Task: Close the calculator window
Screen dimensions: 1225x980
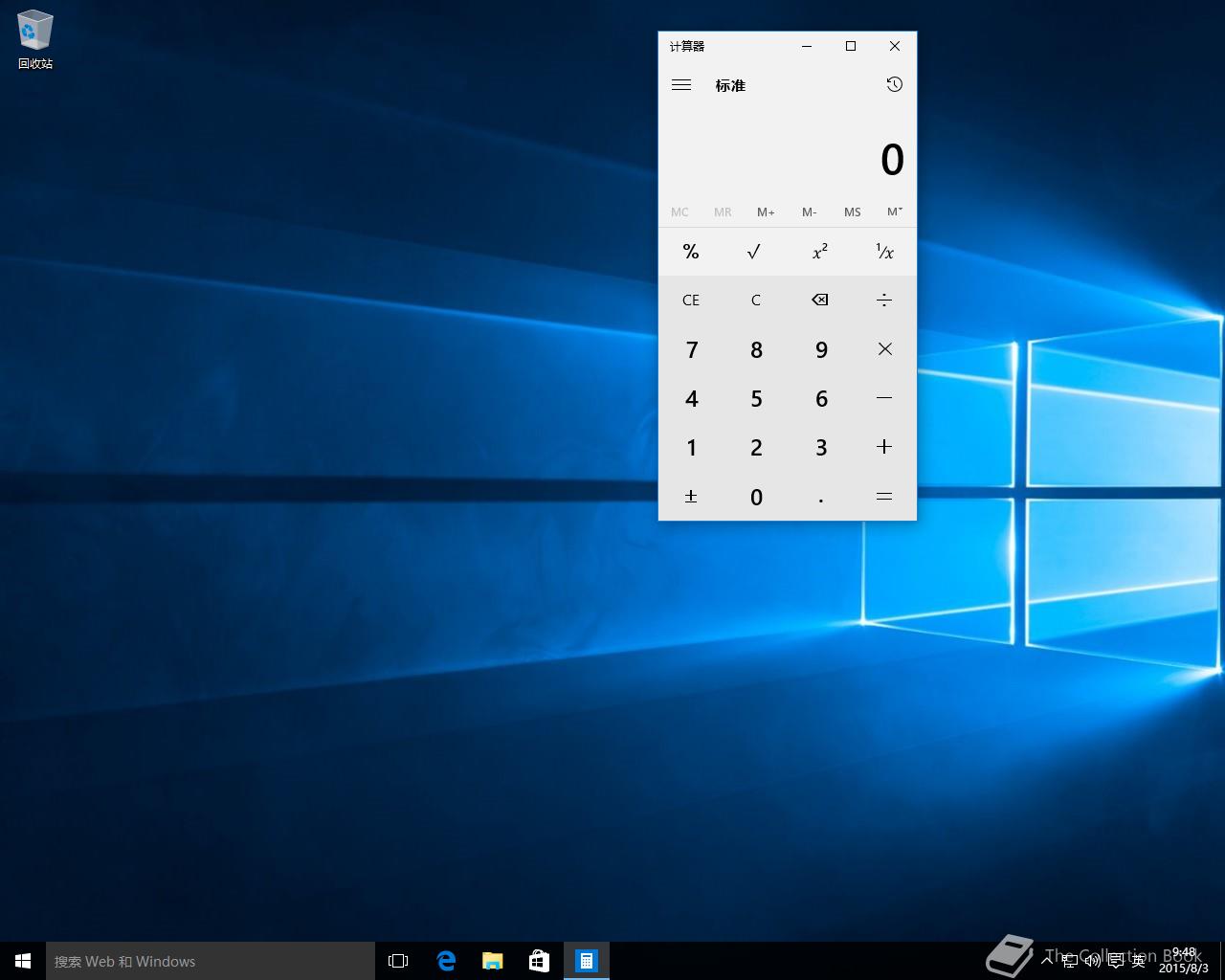Action: (895, 46)
